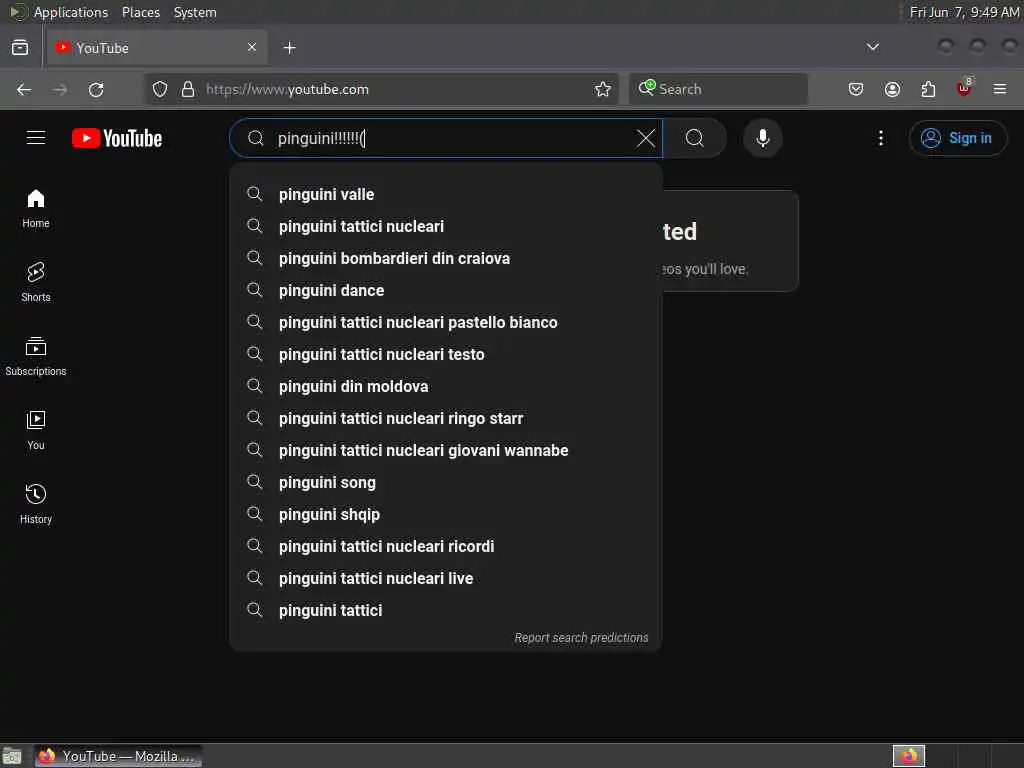This screenshot has height=768, width=1024.
Task: Go back in Firefox
Action: (x=24, y=89)
